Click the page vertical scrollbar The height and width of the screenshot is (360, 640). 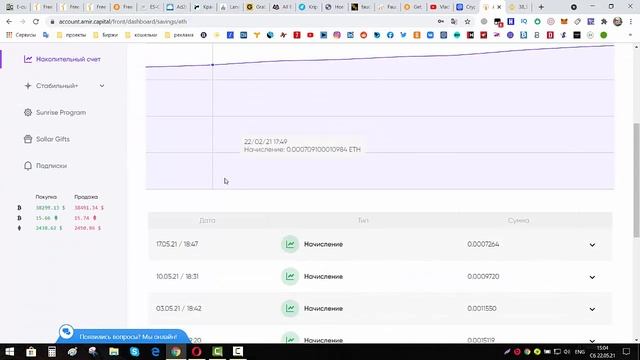click(x=636, y=180)
